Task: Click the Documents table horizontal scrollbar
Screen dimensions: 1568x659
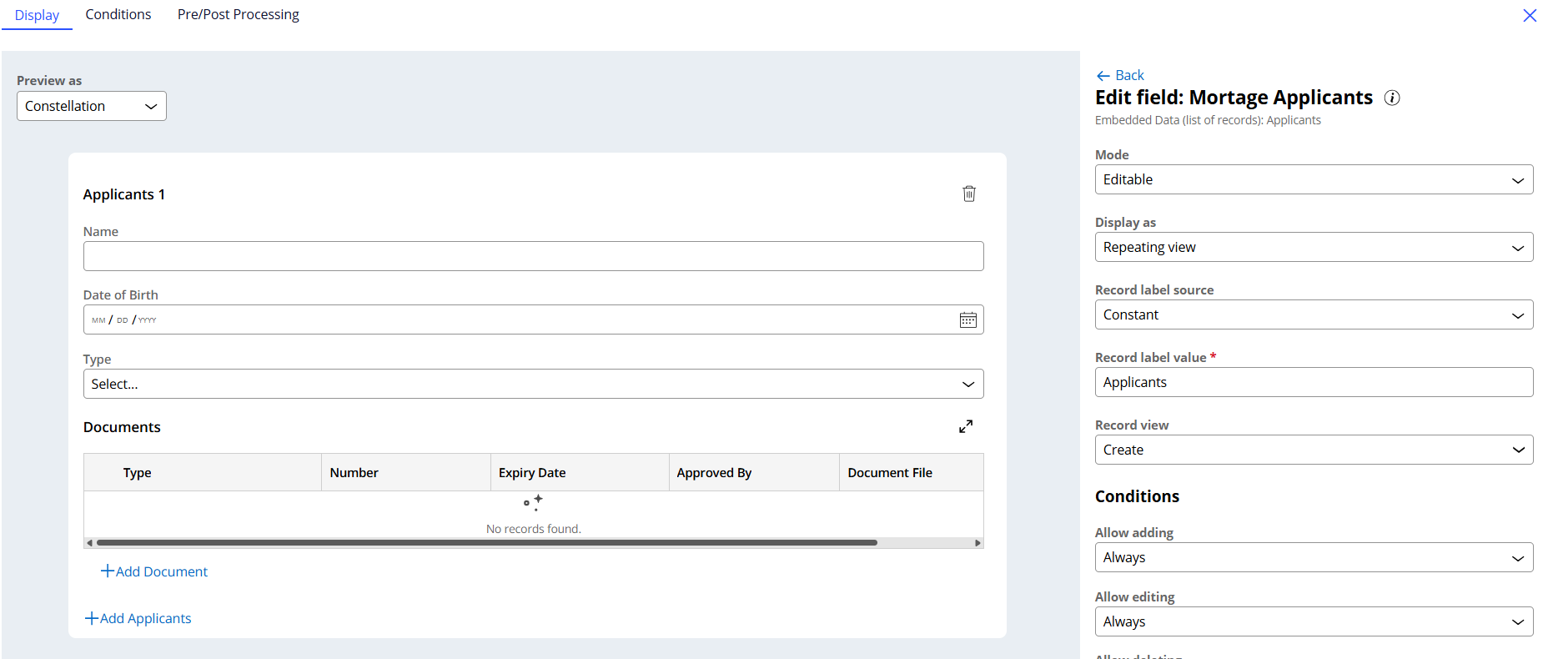Action: (x=487, y=542)
